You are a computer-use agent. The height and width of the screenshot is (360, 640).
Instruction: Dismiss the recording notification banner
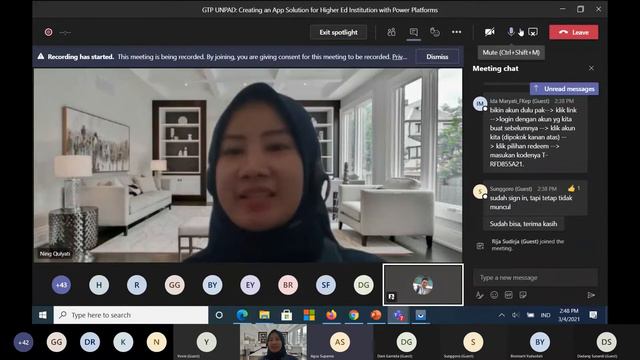pos(437,57)
